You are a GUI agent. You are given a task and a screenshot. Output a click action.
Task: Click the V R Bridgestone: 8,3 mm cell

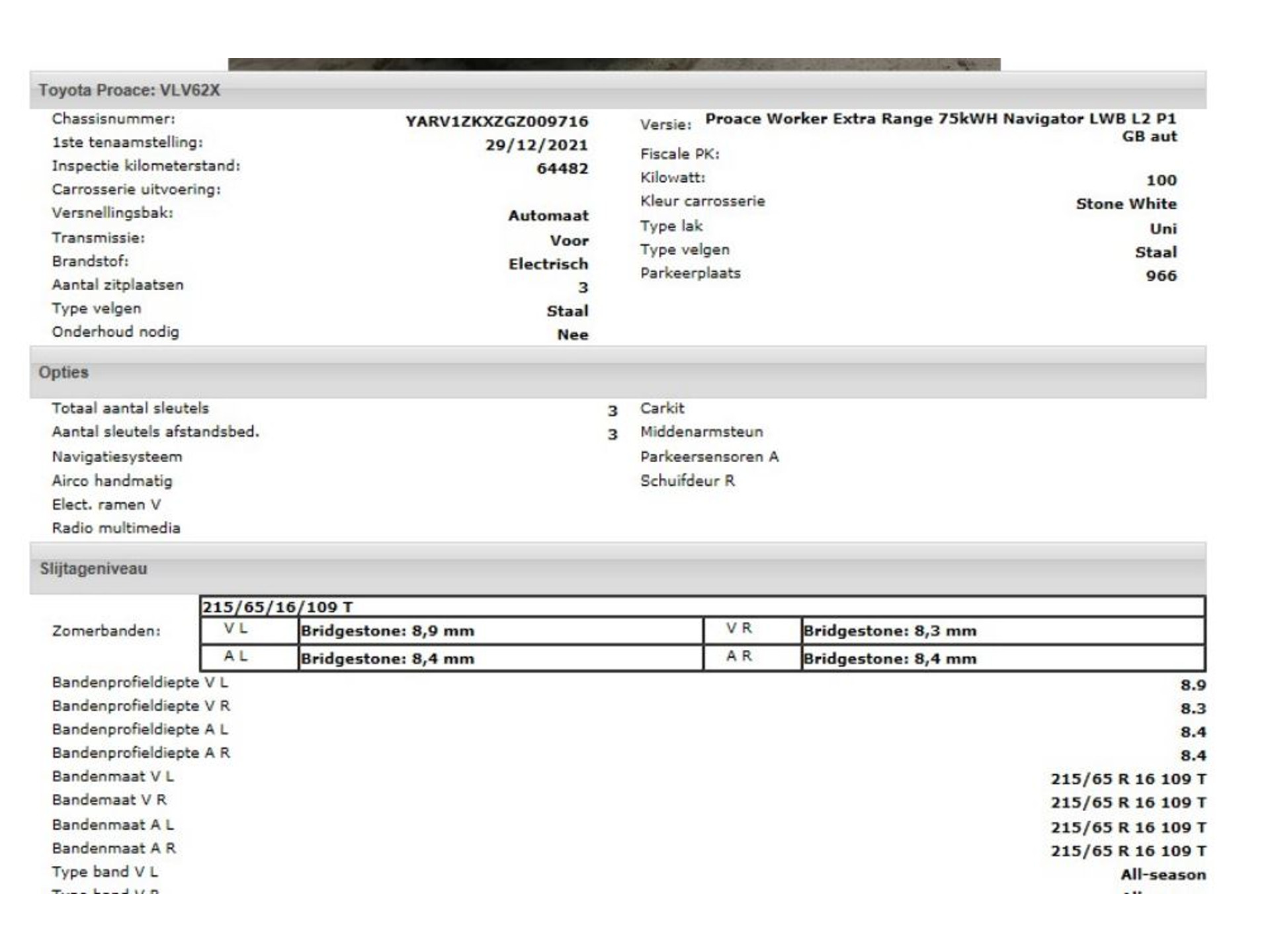click(1003, 631)
